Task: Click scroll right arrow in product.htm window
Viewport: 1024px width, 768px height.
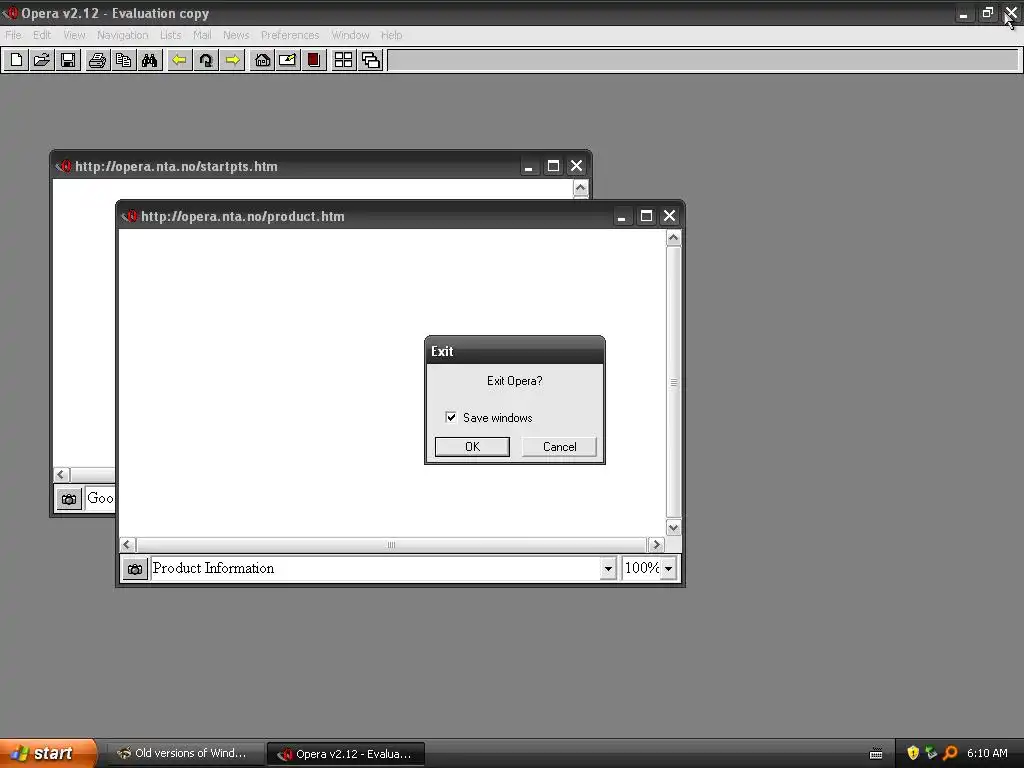Action: tap(656, 545)
